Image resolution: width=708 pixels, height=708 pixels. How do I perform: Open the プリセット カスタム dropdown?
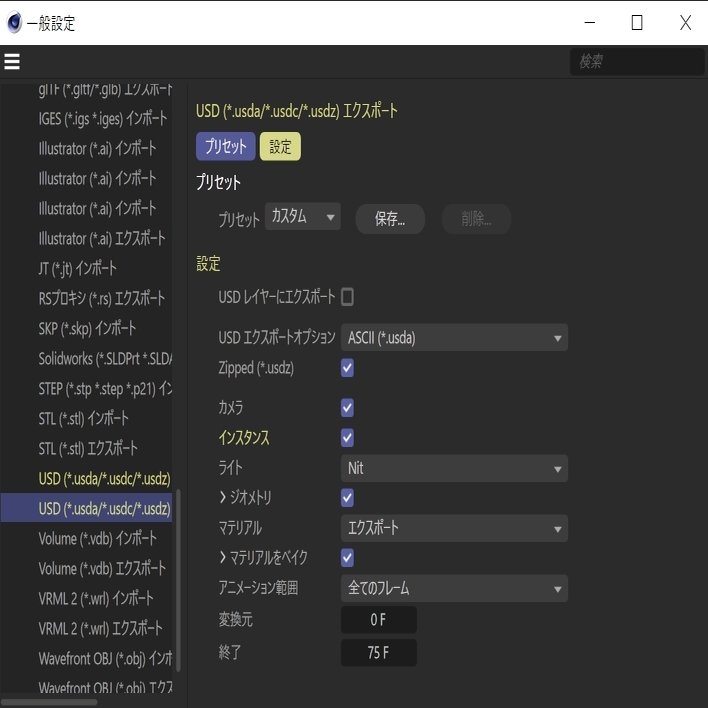(x=303, y=216)
